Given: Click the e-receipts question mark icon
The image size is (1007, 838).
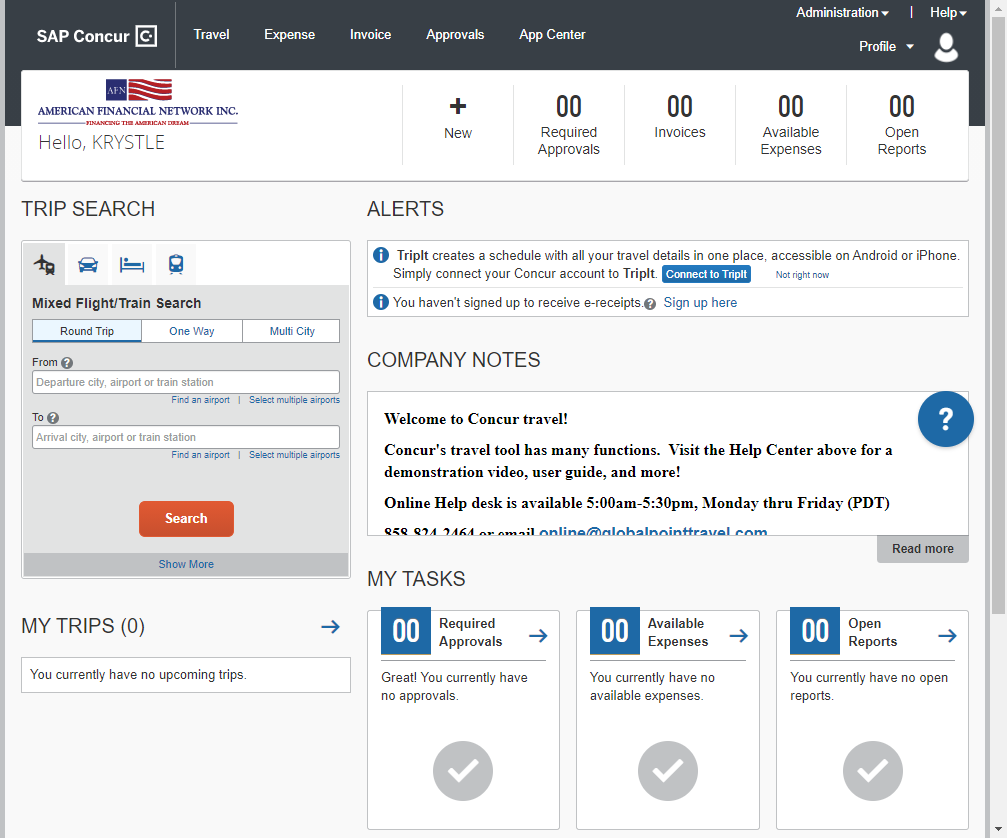Looking at the screenshot, I should tap(650, 304).
